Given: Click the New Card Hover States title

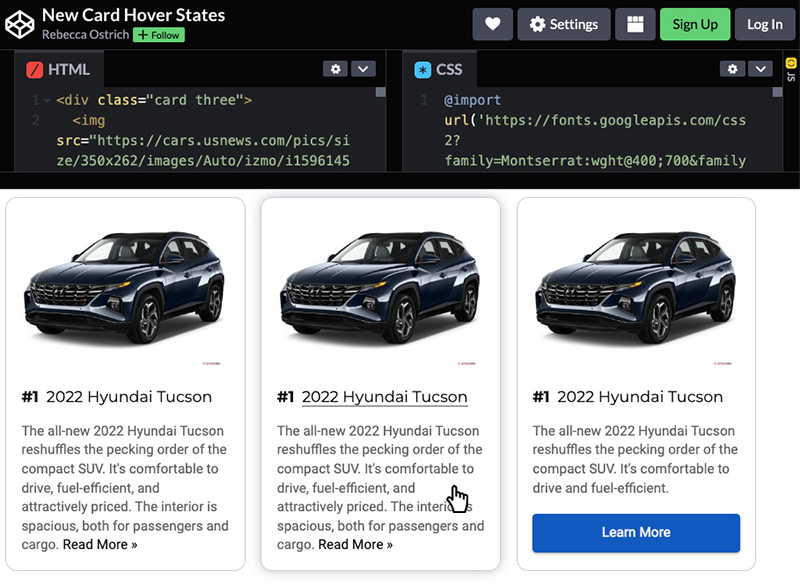Looking at the screenshot, I should (x=133, y=15).
